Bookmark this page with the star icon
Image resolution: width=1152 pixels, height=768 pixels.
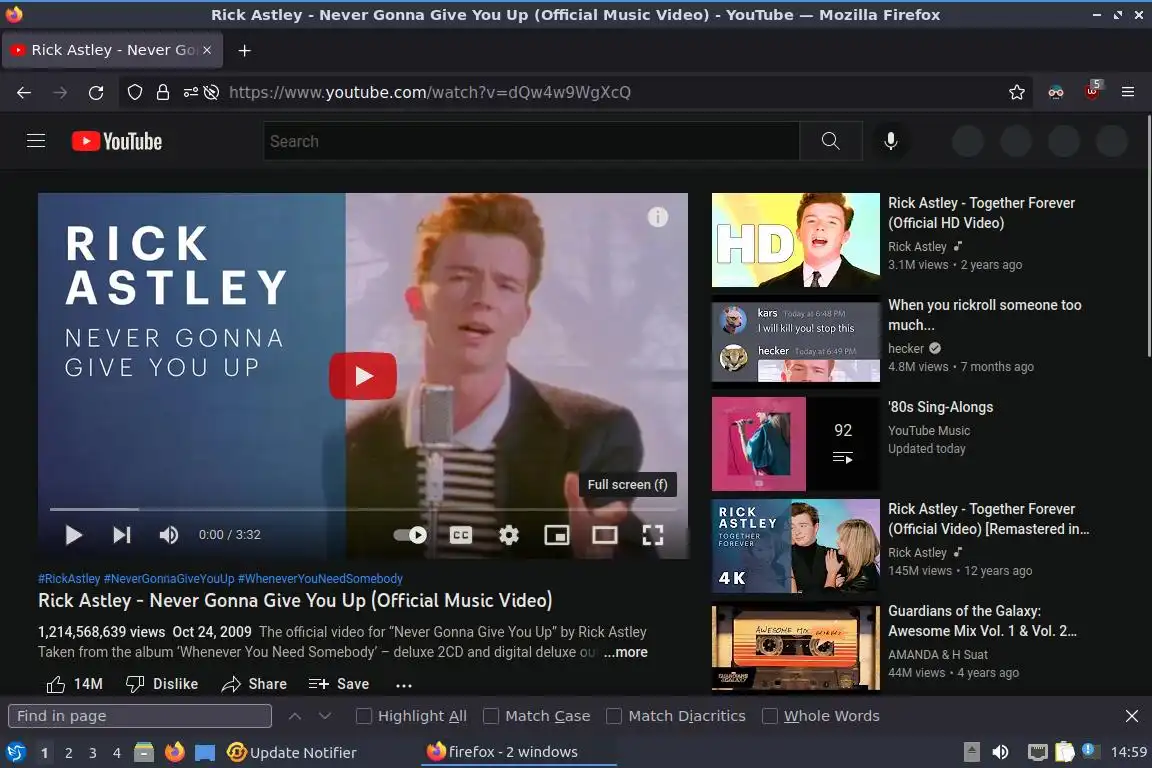pos(1017,93)
